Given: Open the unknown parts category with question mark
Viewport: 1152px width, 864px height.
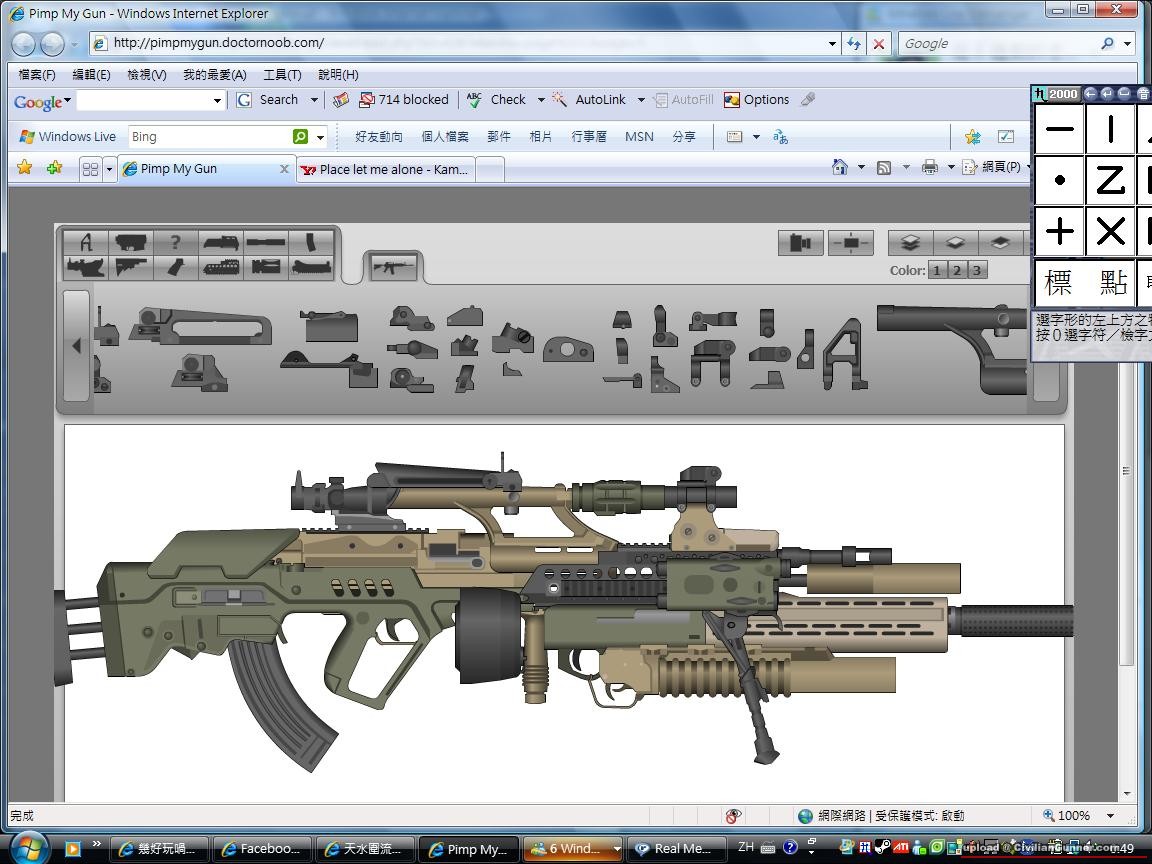Looking at the screenshot, I should pos(176,242).
